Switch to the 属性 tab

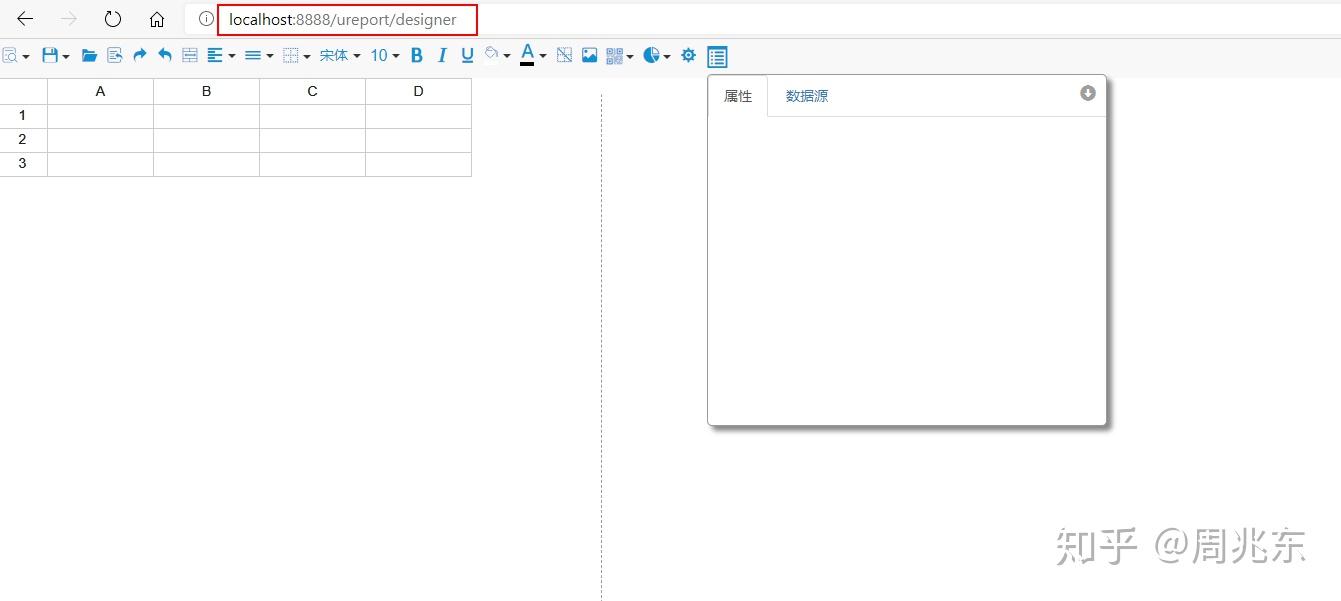point(738,96)
